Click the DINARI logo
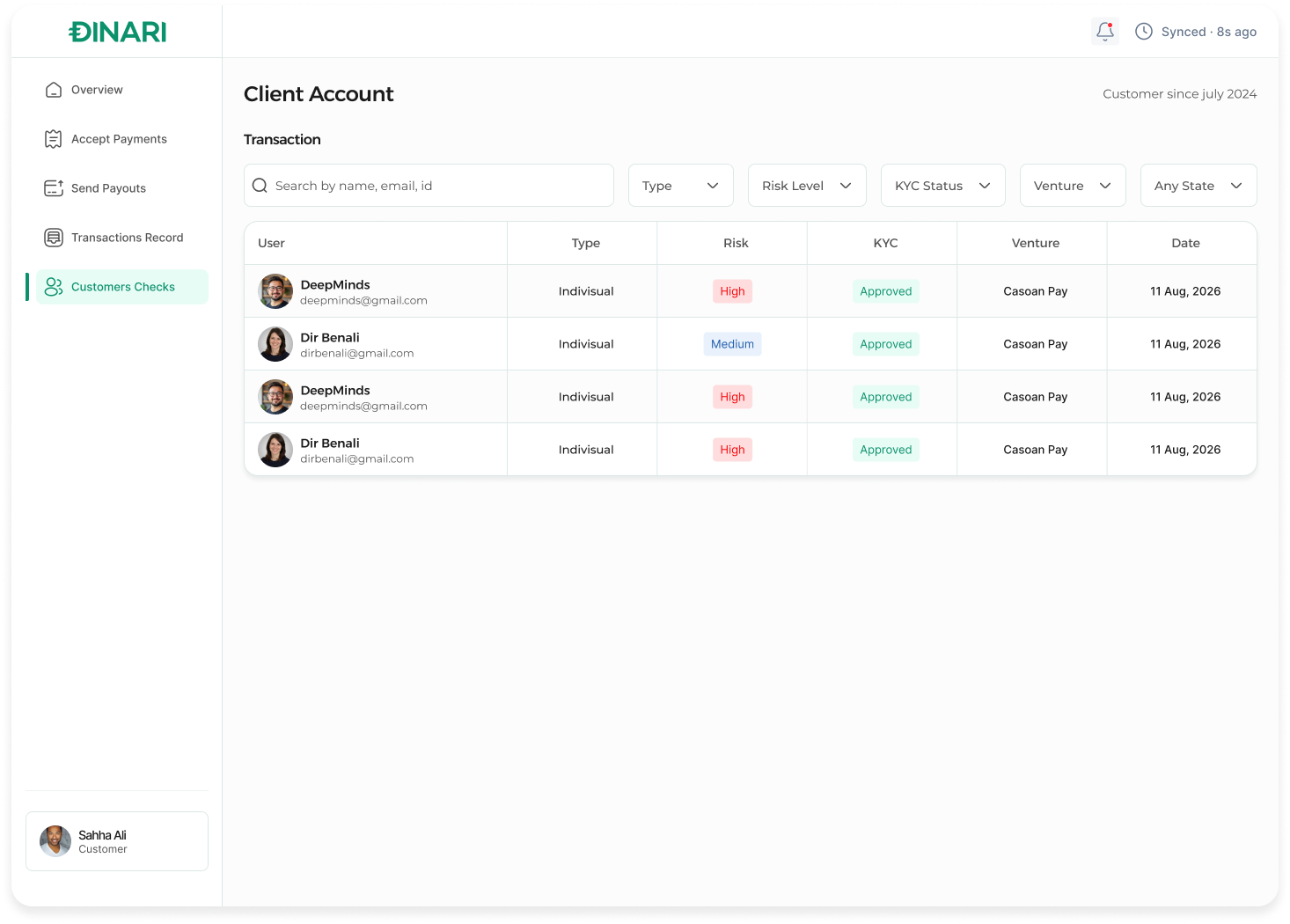 (x=117, y=32)
